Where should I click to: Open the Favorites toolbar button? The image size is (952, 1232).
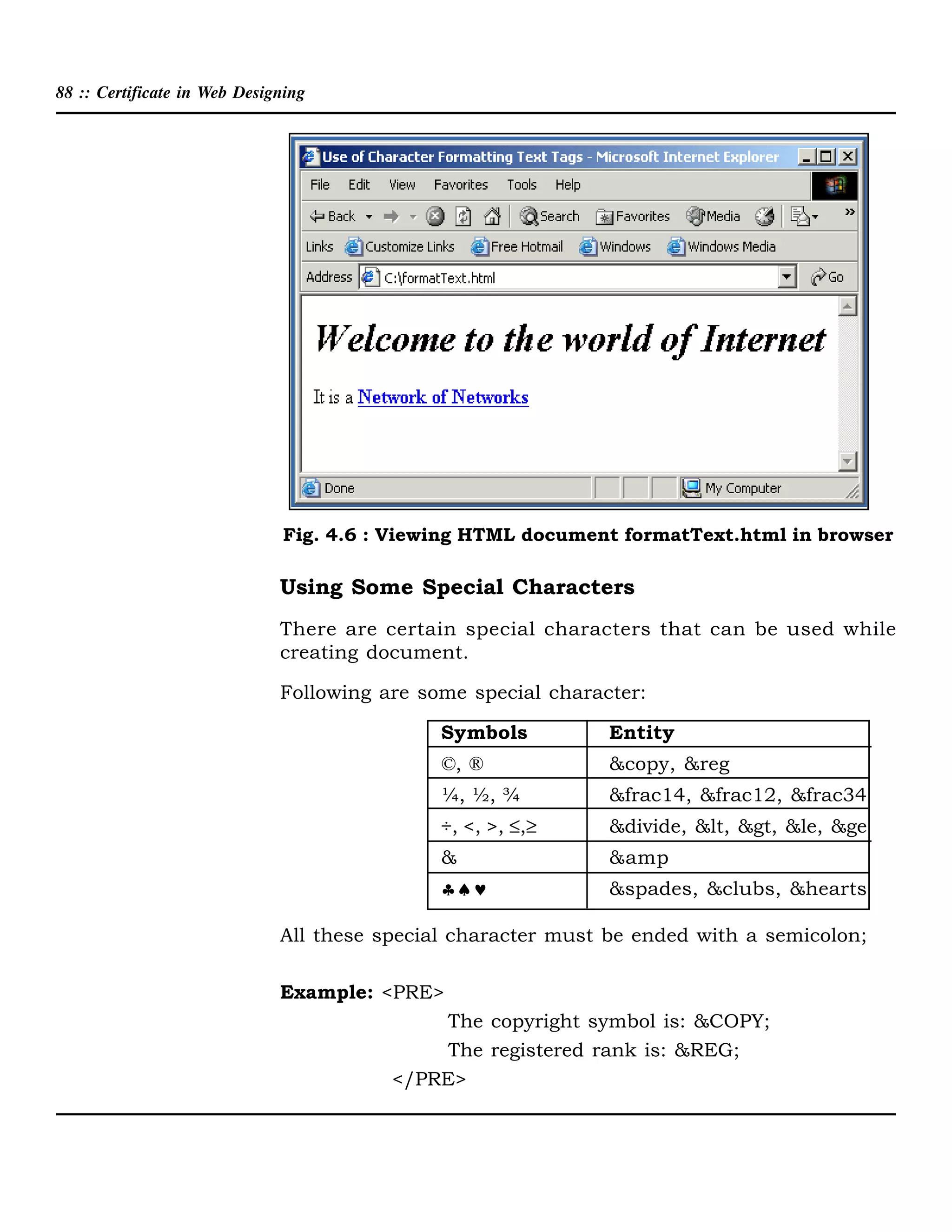633,217
